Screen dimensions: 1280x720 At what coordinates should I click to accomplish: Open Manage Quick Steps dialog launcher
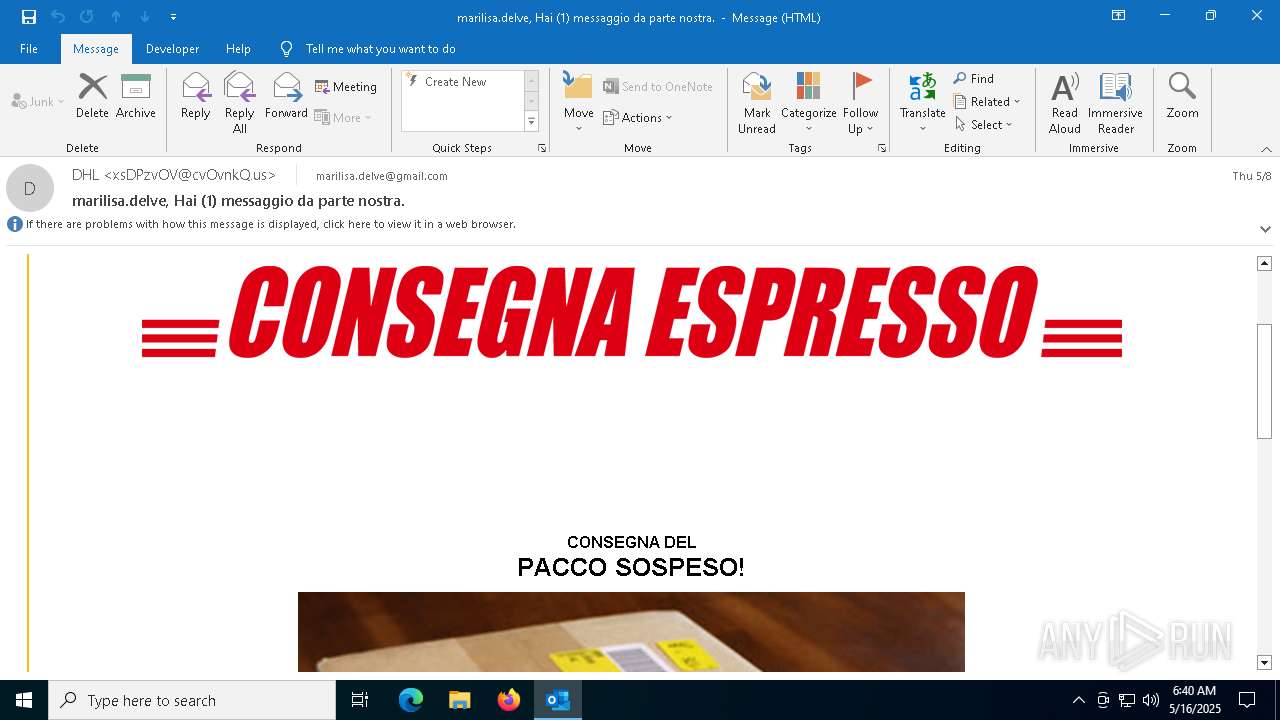pos(542,148)
